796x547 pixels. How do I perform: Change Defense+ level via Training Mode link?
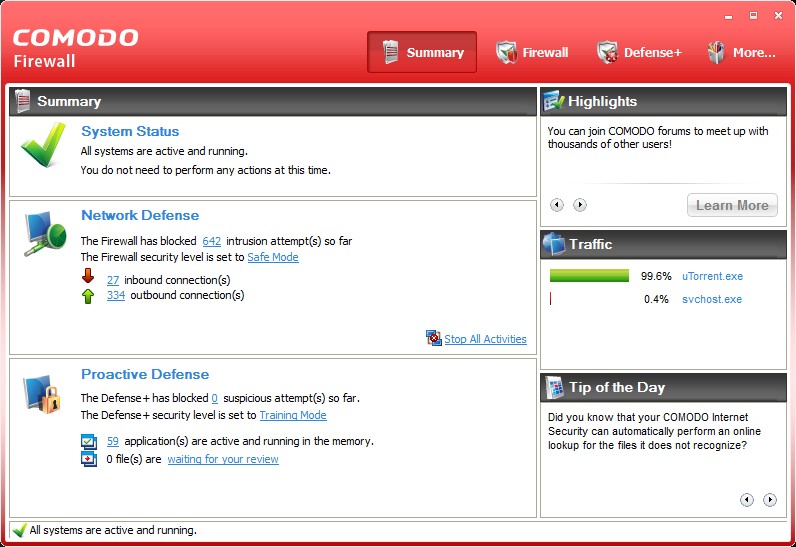pos(293,415)
